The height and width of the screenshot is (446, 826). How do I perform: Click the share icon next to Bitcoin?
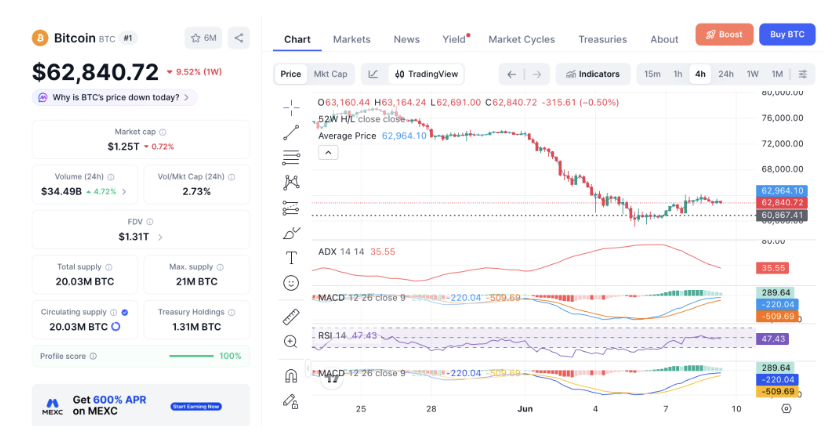coord(239,38)
